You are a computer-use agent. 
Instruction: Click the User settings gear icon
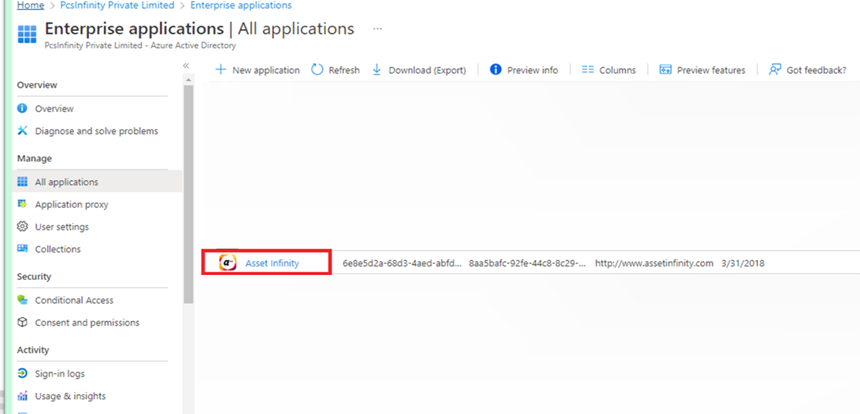(22, 226)
